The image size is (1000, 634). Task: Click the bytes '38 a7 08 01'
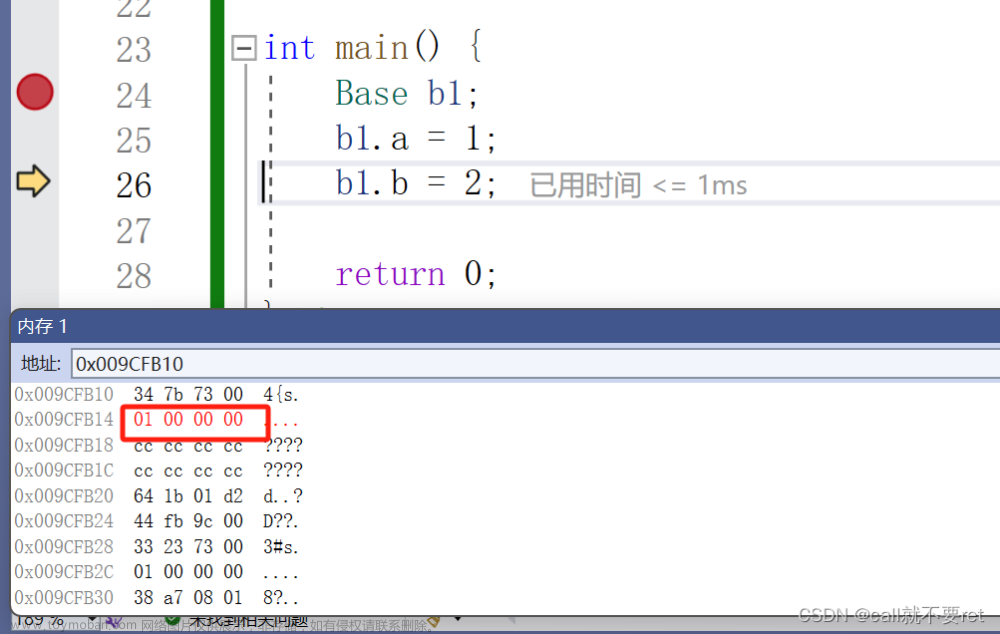[x=188, y=598]
